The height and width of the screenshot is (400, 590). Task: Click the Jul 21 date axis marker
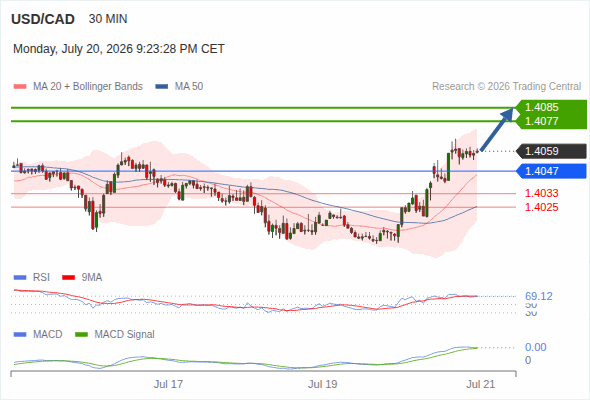pyautogui.click(x=481, y=384)
